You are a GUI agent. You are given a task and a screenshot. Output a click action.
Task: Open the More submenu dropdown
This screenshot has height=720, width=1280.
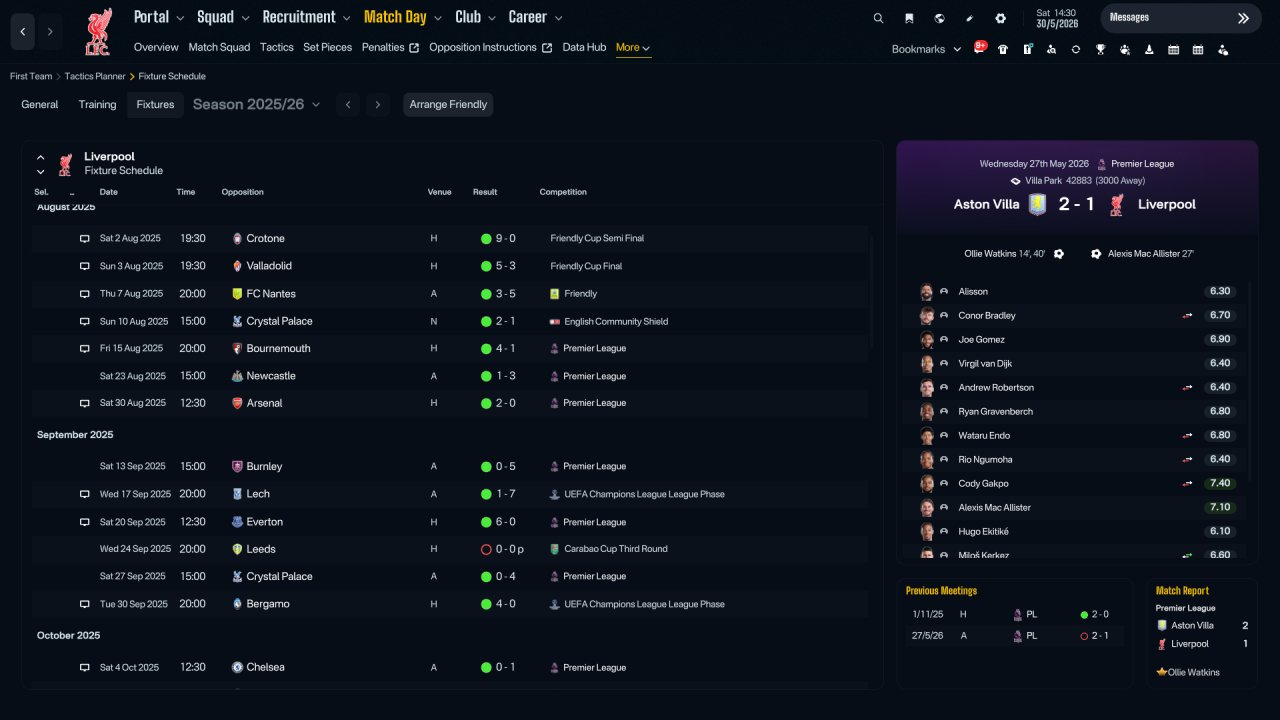point(633,48)
